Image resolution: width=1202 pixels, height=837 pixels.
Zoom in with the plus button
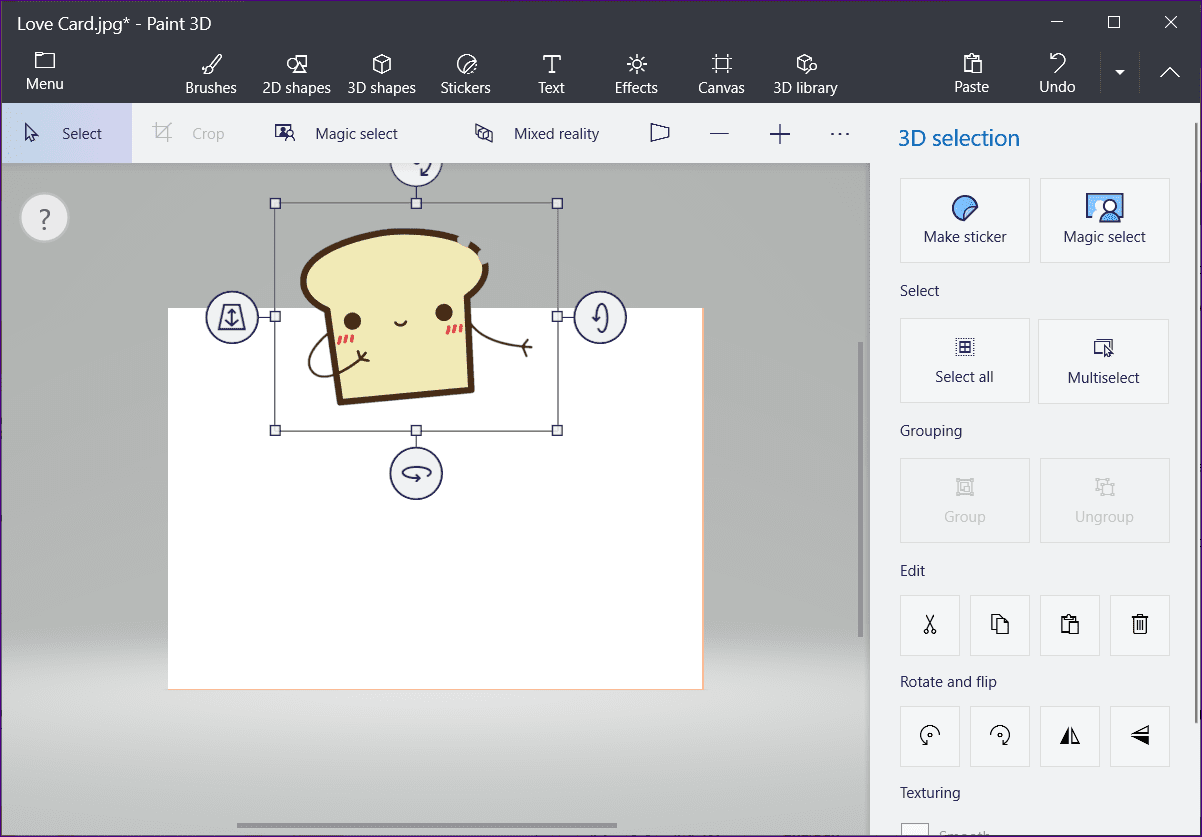pos(780,133)
